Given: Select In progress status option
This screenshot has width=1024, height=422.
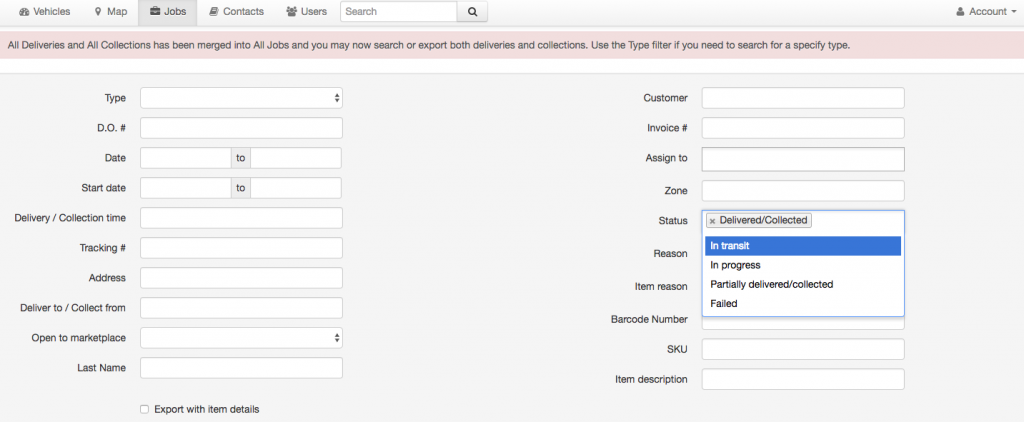Looking at the screenshot, I should [x=803, y=265].
